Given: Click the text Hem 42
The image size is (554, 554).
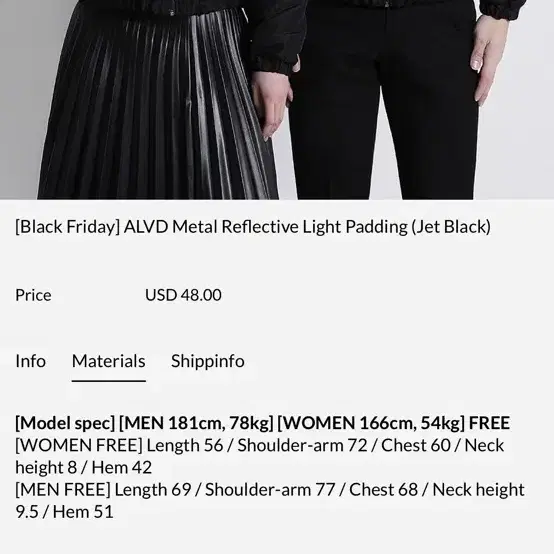Looking at the screenshot, I should 122,467.
